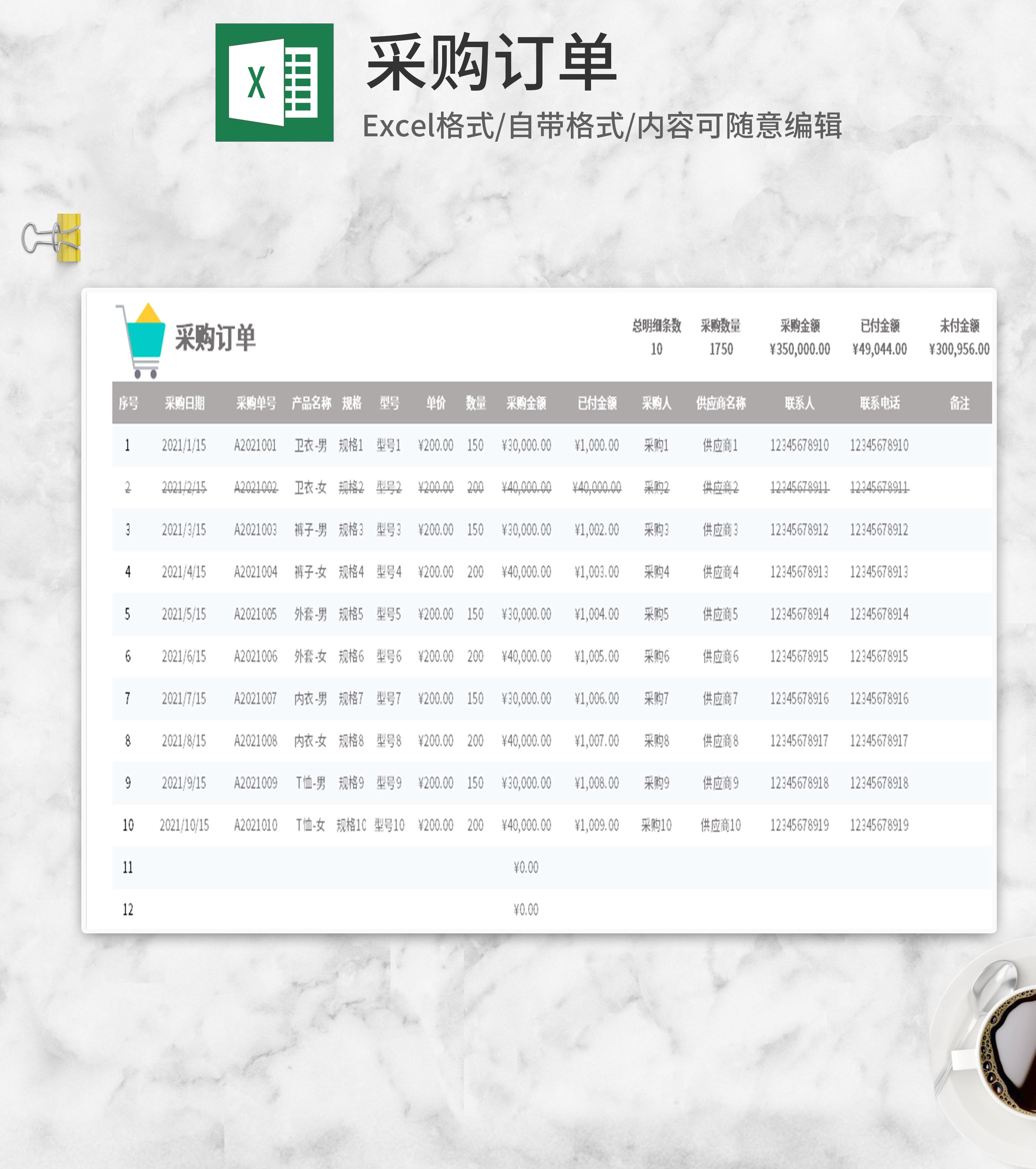The width and height of the screenshot is (1036, 1169).
Task: Select row number 12 cell
Action: tap(128, 909)
